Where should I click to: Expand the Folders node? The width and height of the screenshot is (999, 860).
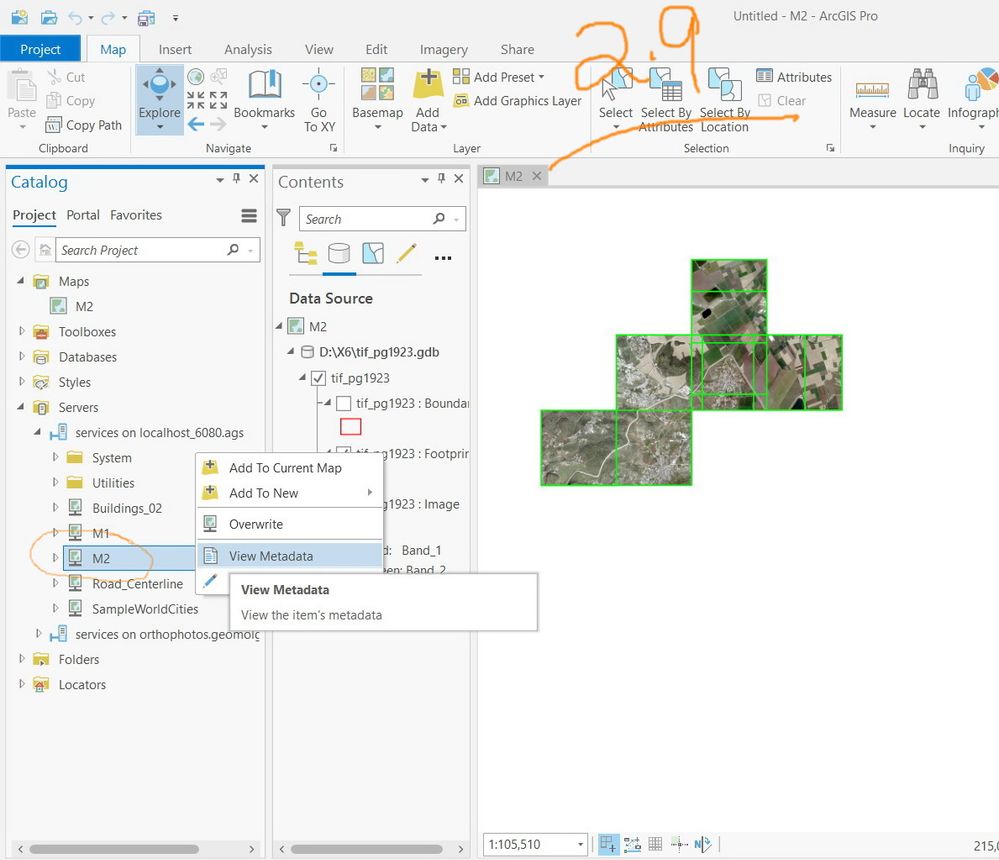click(22, 658)
